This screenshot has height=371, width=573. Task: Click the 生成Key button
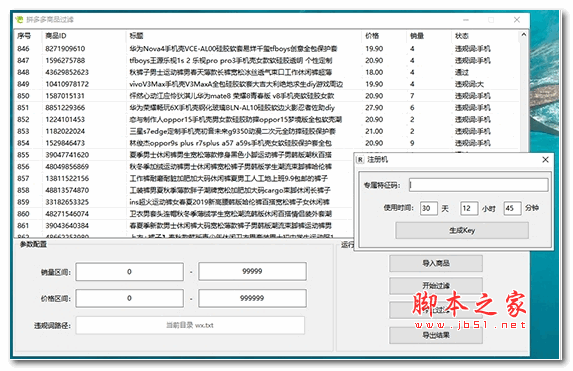462,231
